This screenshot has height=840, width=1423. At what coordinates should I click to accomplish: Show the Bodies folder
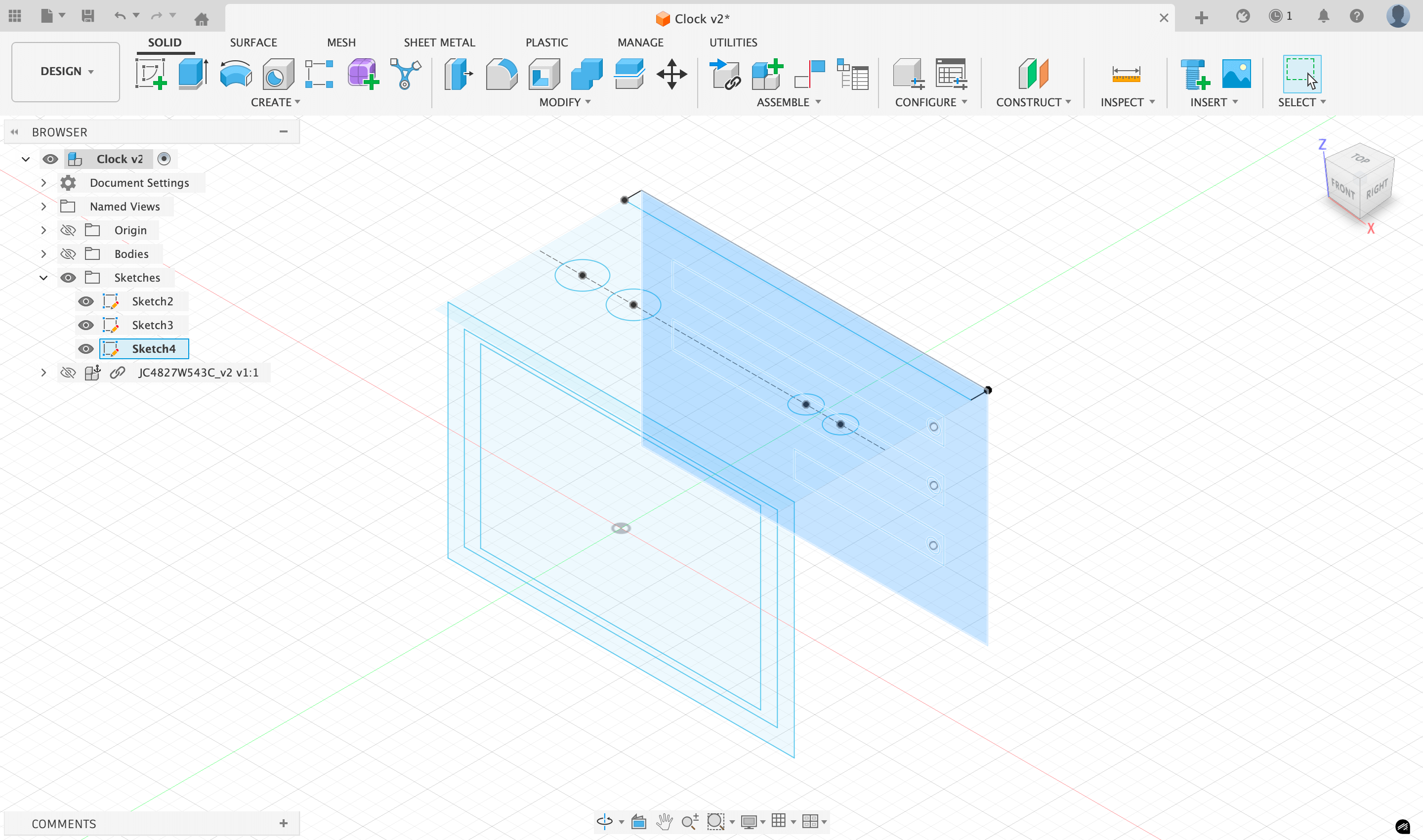pos(68,253)
